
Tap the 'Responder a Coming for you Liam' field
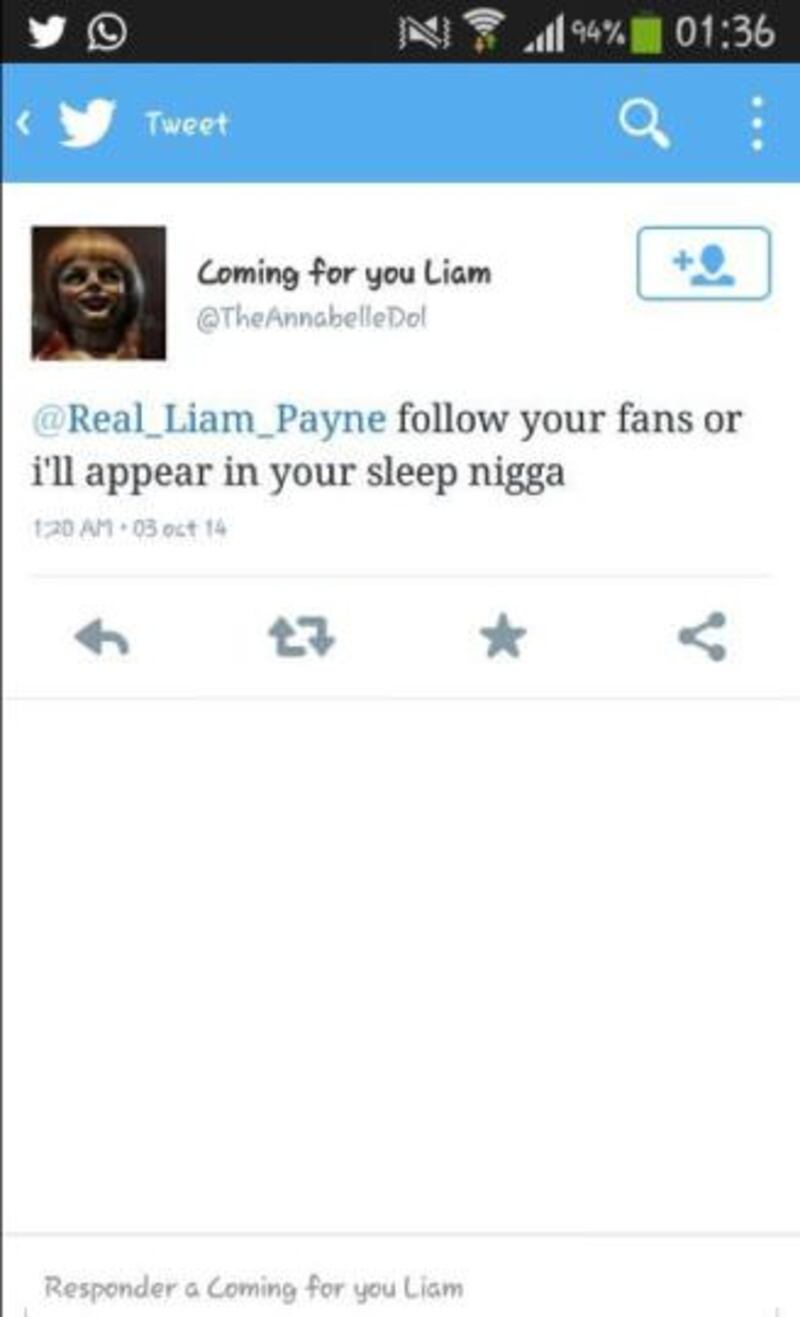(x=400, y=1286)
